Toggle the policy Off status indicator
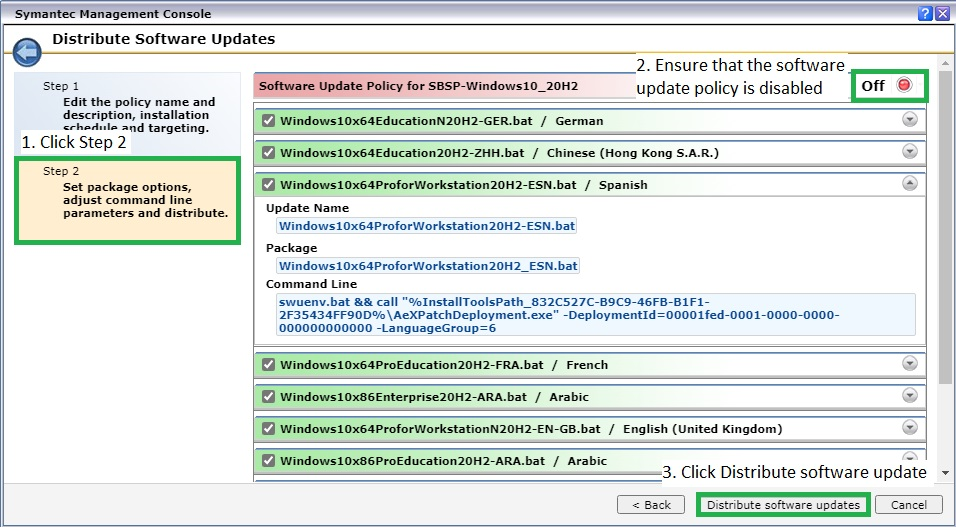The height and width of the screenshot is (527, 956). (904, 85)
